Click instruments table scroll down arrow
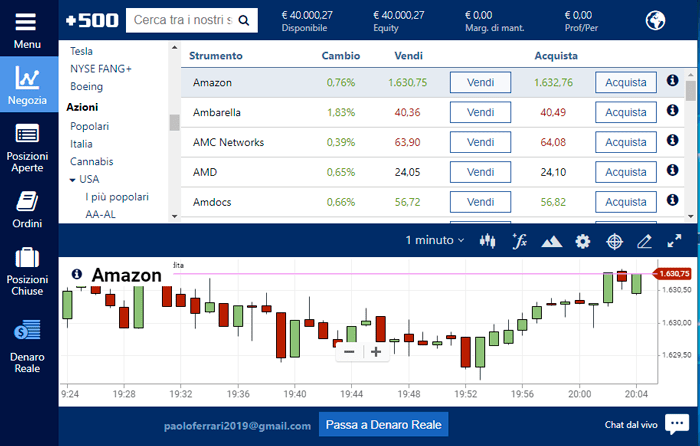This screenshot has height=446, width=700. click(x=691, y=216)
